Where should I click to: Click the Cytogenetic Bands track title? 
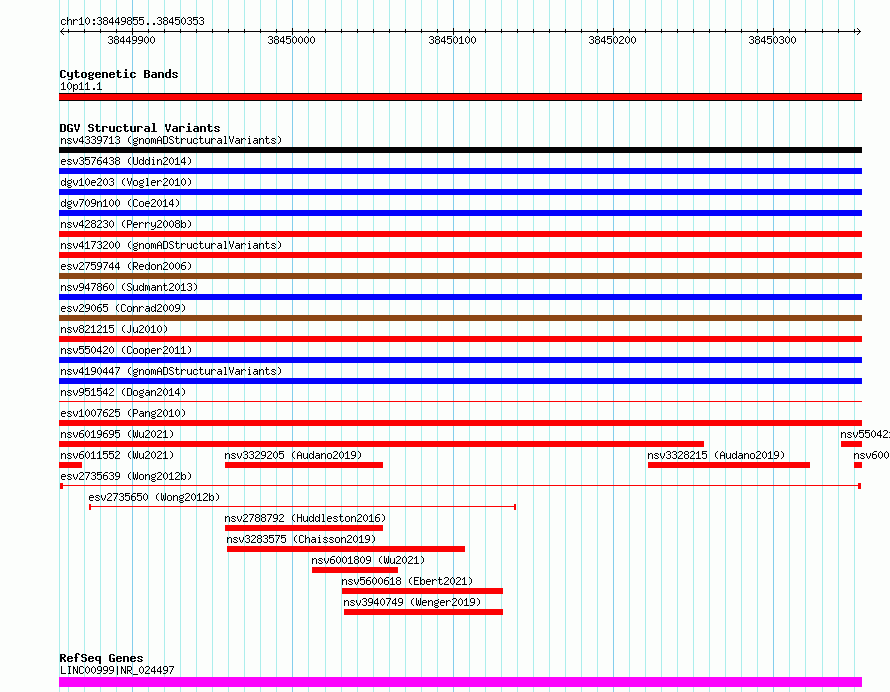(119, 74)
